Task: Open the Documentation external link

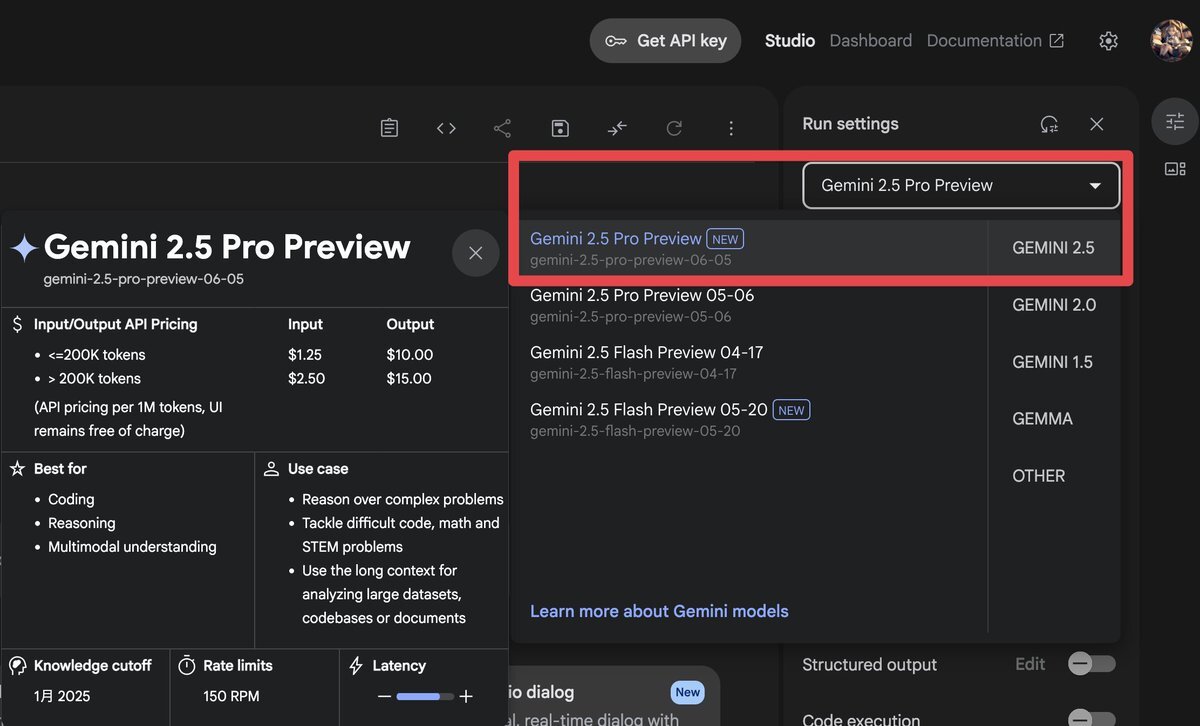Action: coord(995,41)
